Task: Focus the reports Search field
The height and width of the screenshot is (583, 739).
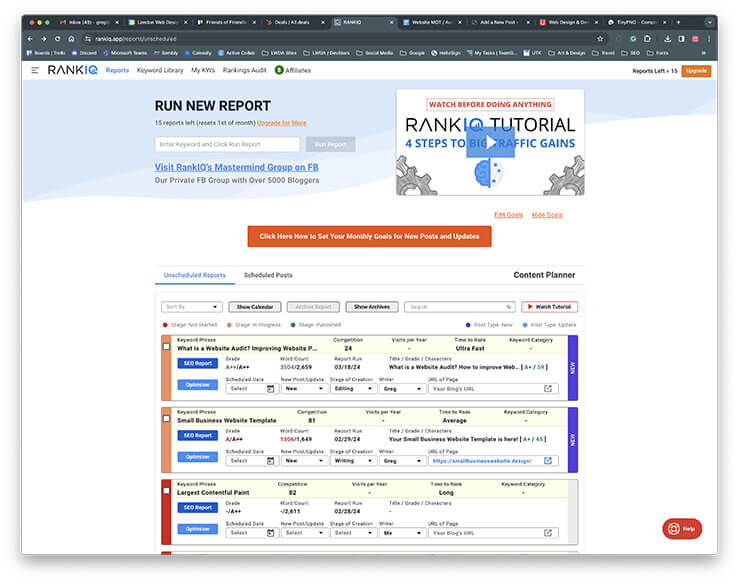Action: (460, 307)
